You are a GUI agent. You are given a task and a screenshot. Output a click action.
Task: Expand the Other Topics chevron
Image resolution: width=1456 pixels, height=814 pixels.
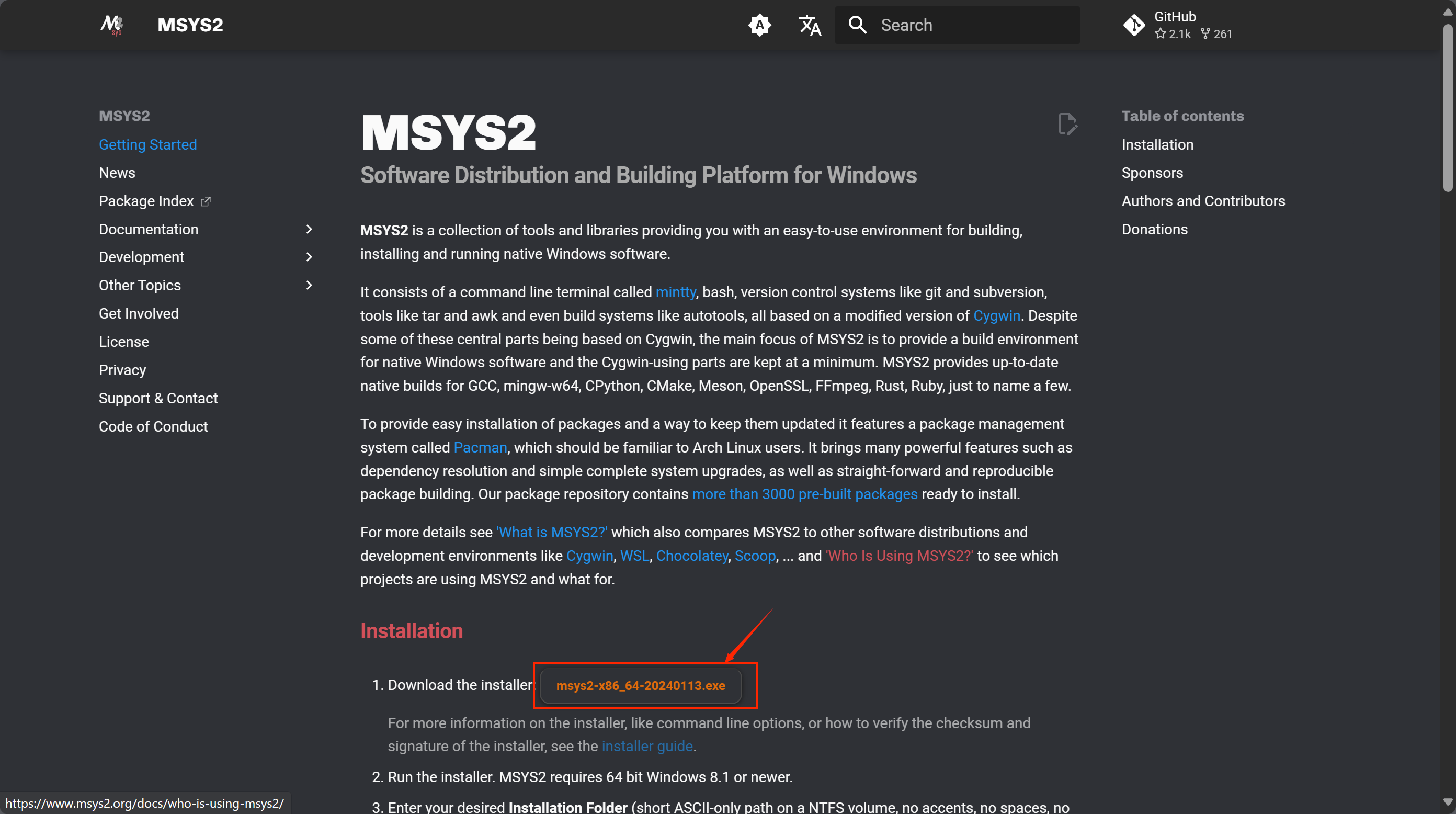point(309,285)
